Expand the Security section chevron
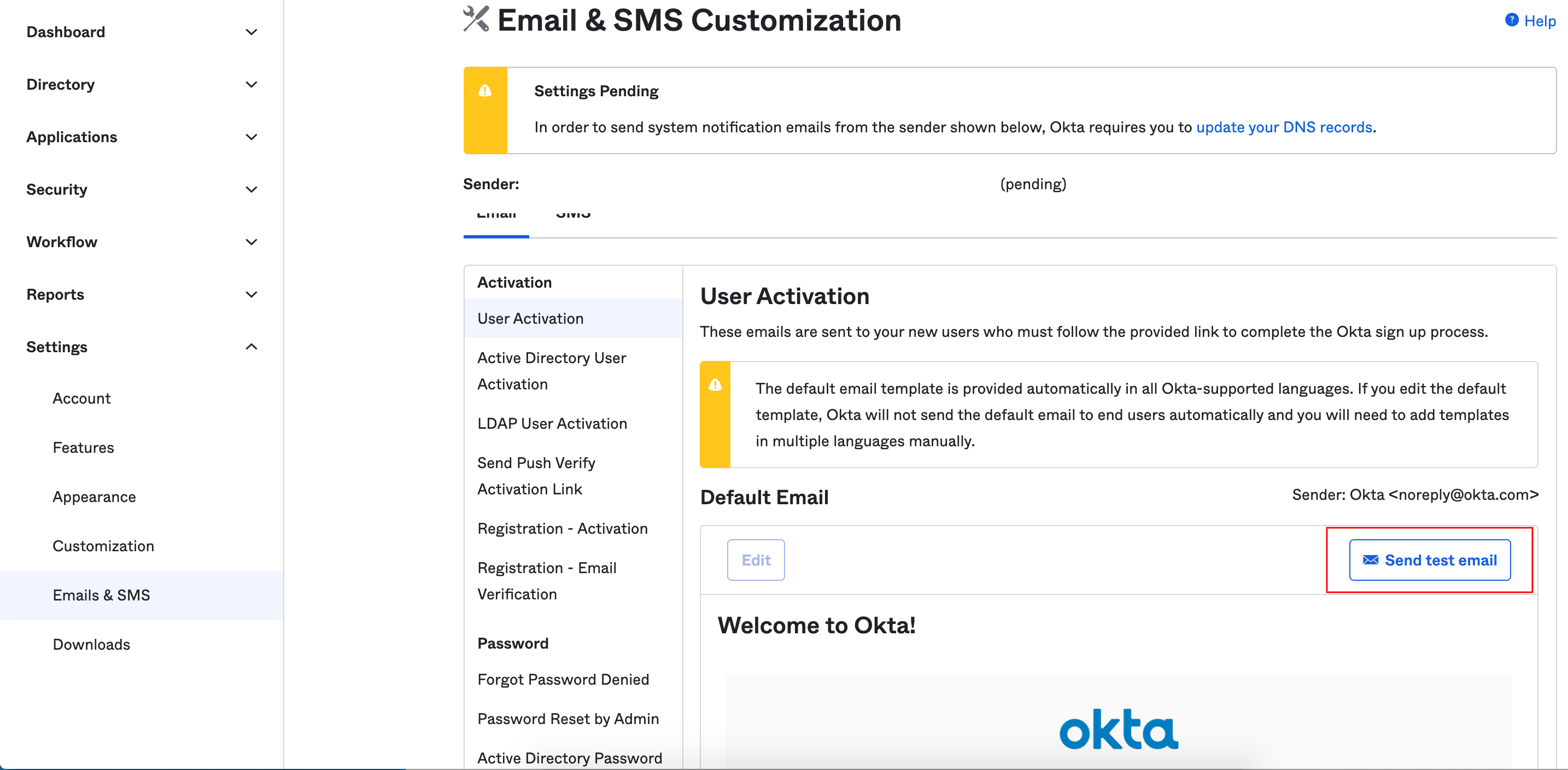This screenshot has width=1568, height=770. pos(251,189)
